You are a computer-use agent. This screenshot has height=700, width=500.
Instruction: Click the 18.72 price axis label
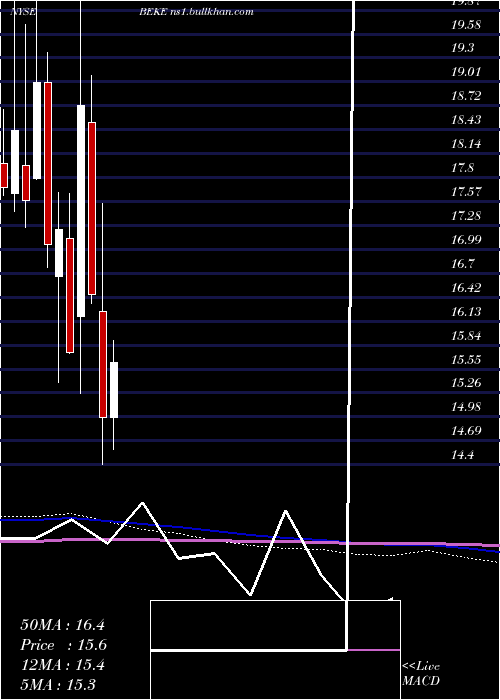point(466,96)
